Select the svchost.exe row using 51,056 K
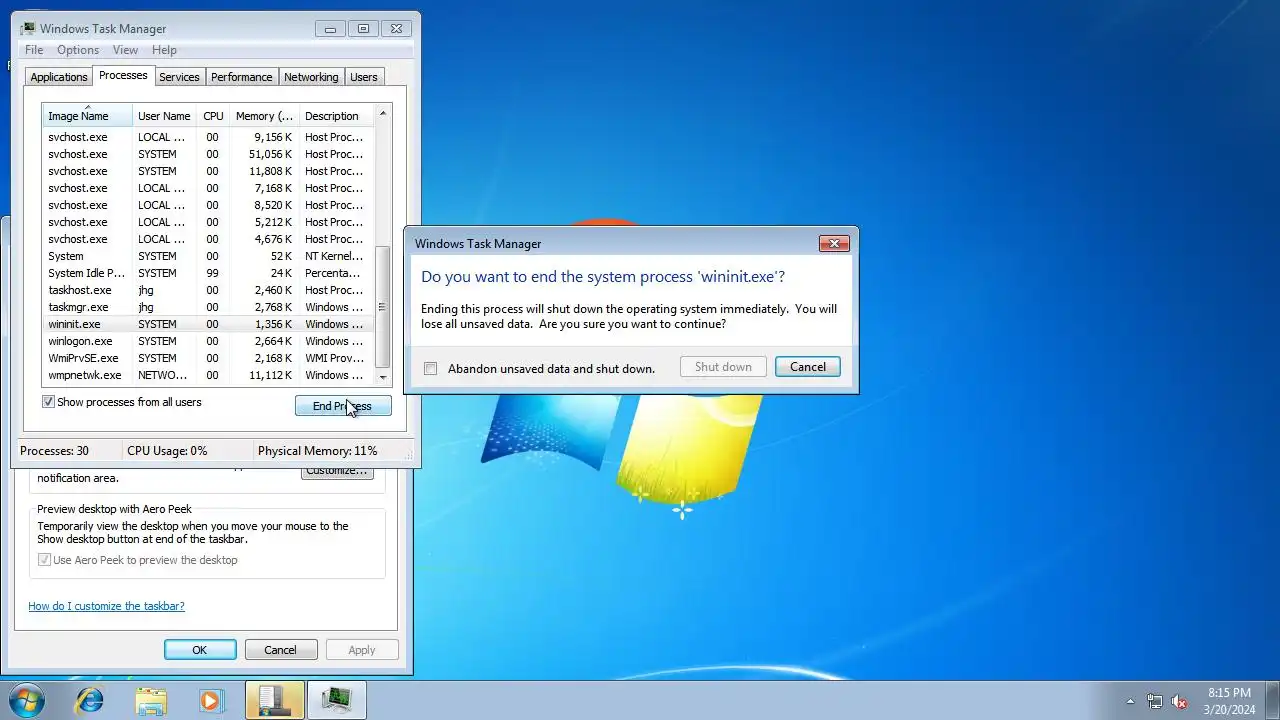This screenshot has width=1280, height=720. pos(208,154)
